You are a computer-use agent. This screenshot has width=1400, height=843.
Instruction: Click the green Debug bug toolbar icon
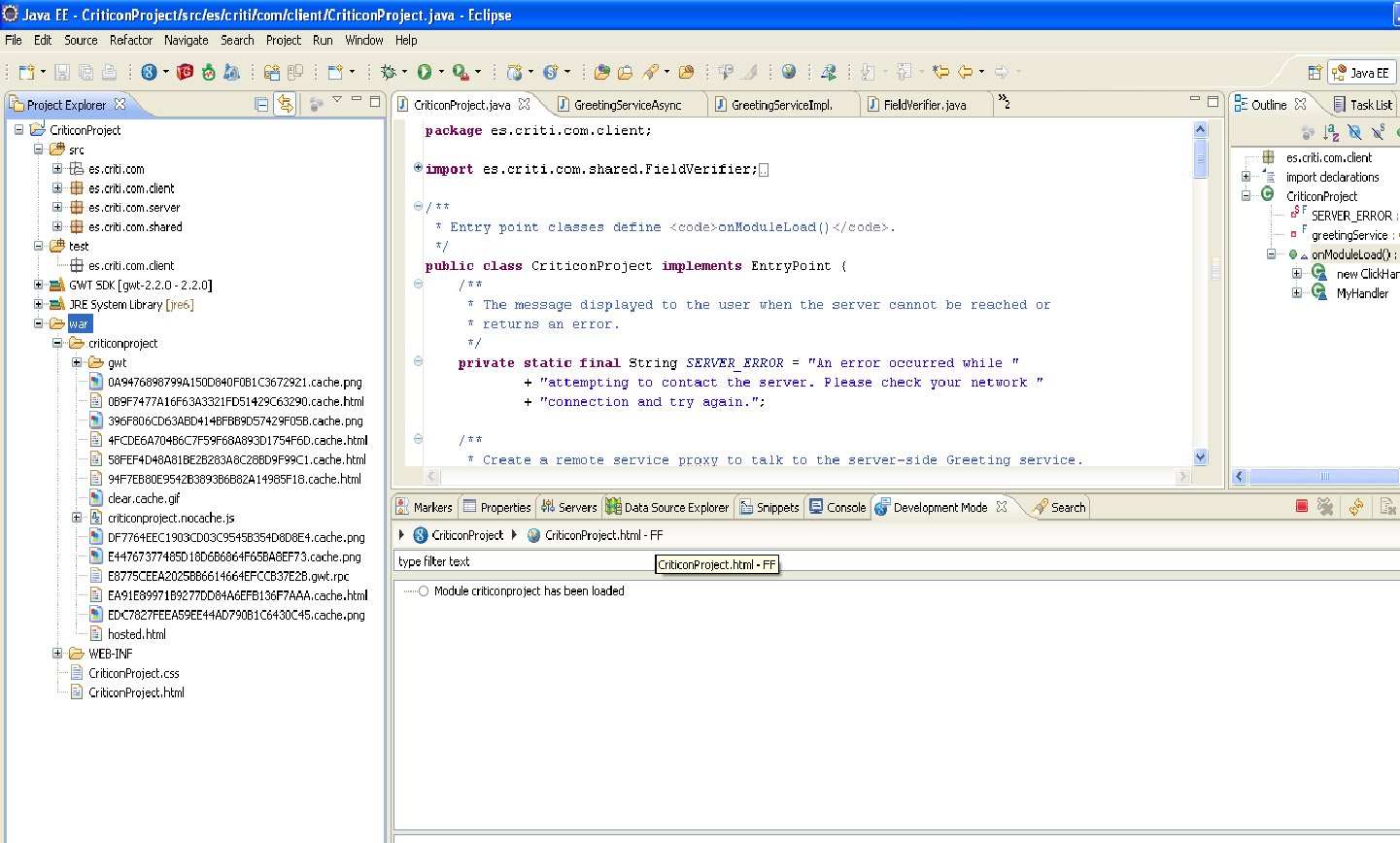389,72
